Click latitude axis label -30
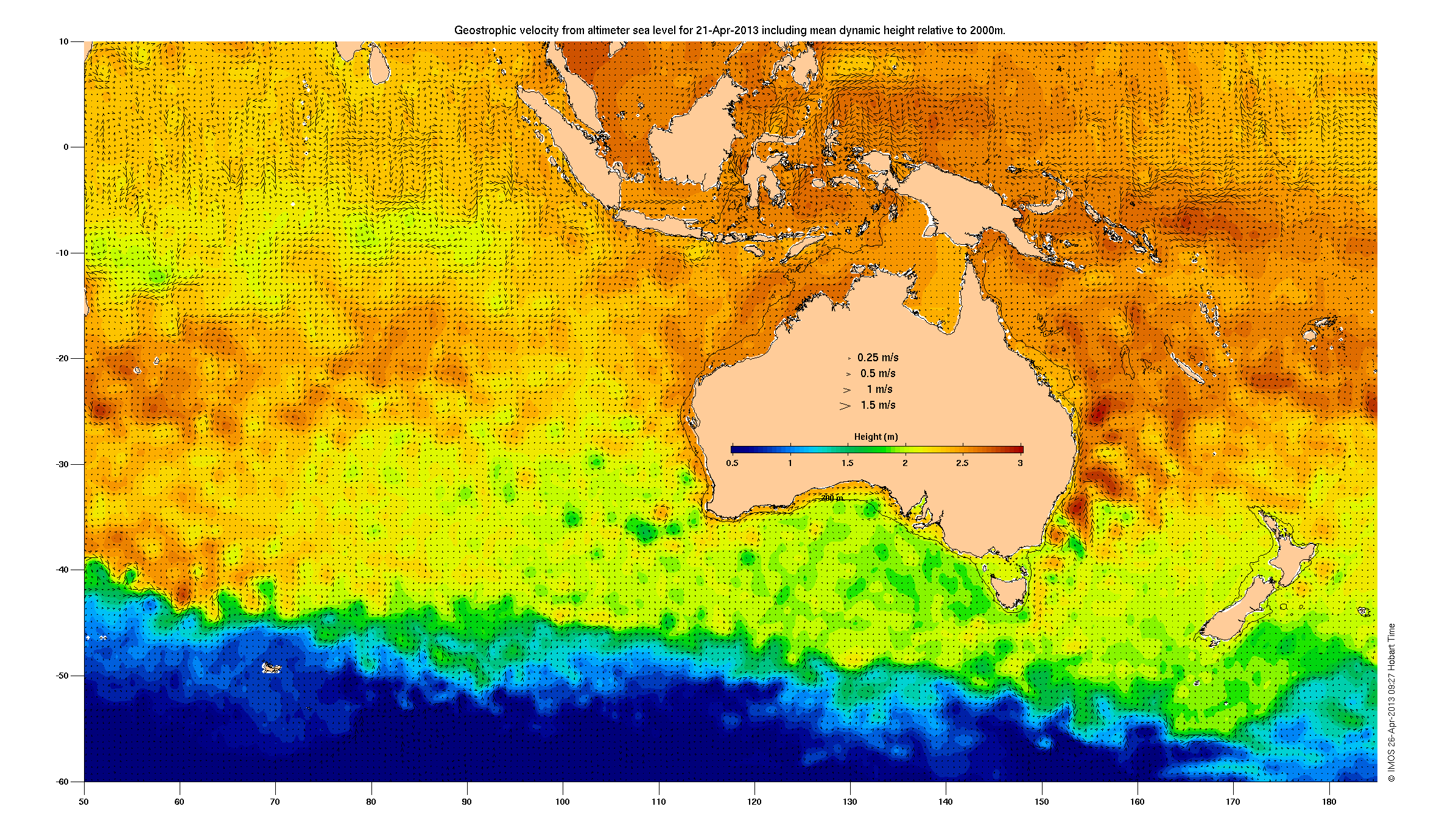This screenshot has width=1456, height=823. click(x=63, y=464)
